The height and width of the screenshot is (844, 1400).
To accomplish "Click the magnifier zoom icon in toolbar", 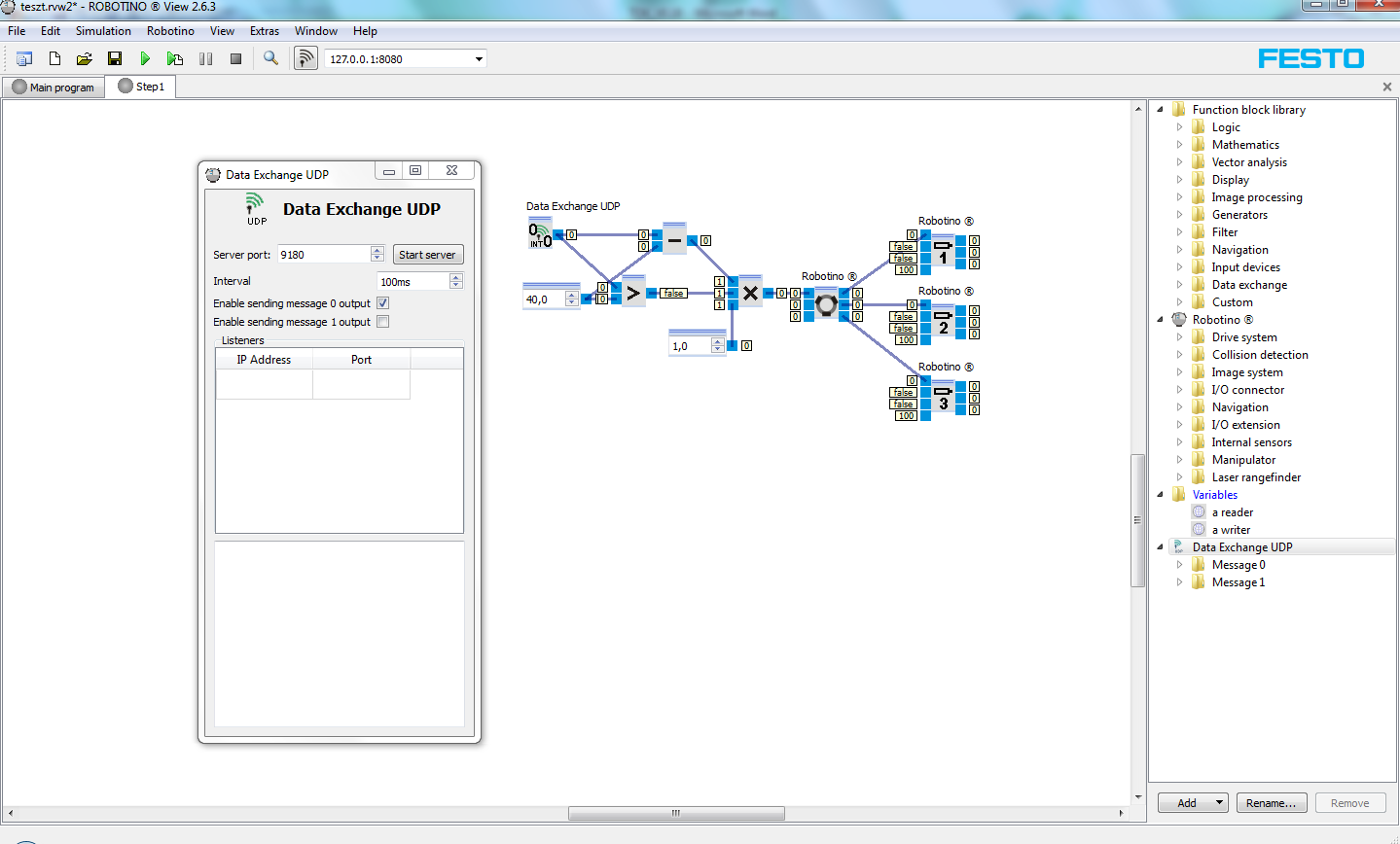I will coord(271,59).
